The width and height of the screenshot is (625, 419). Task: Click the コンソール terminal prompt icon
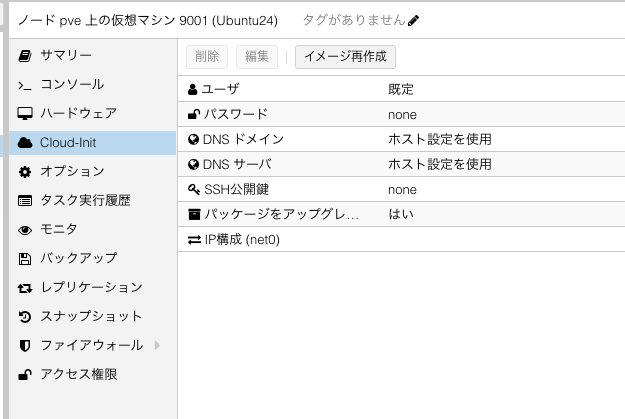[x=25, y=85]
